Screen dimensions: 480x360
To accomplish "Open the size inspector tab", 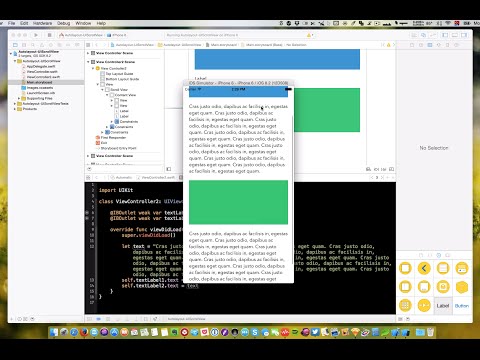I will (448, 45).
